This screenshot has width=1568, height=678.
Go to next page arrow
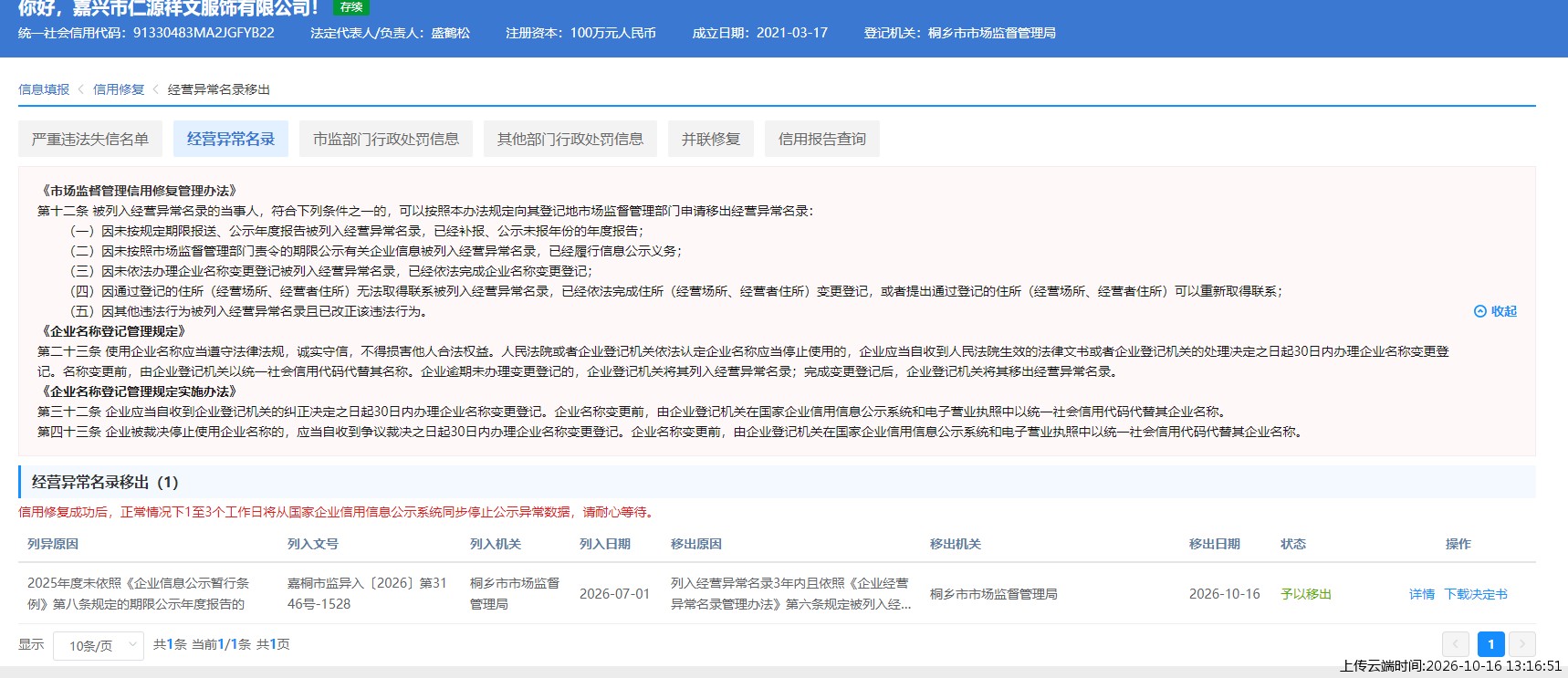[1522, 644]
